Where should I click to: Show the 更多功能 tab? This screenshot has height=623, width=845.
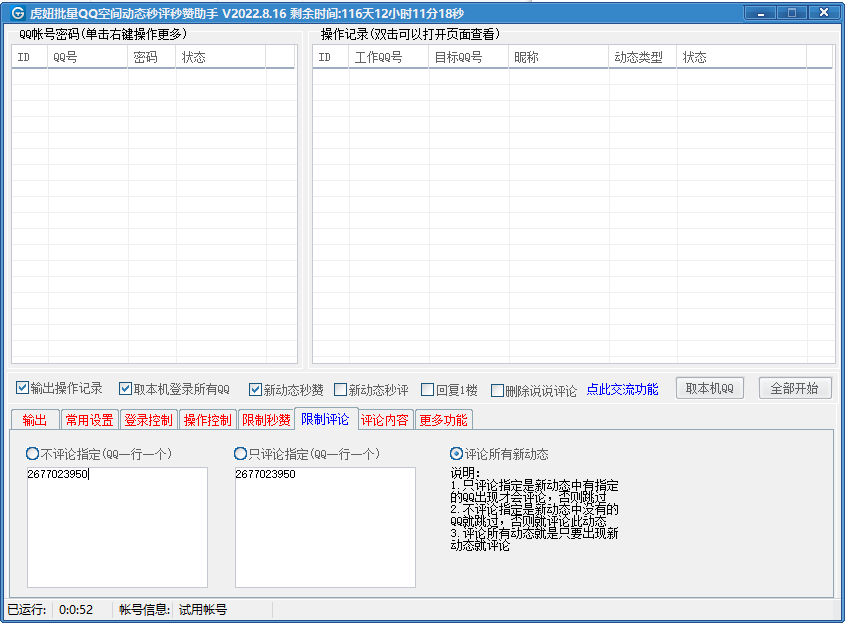[444, 420]
